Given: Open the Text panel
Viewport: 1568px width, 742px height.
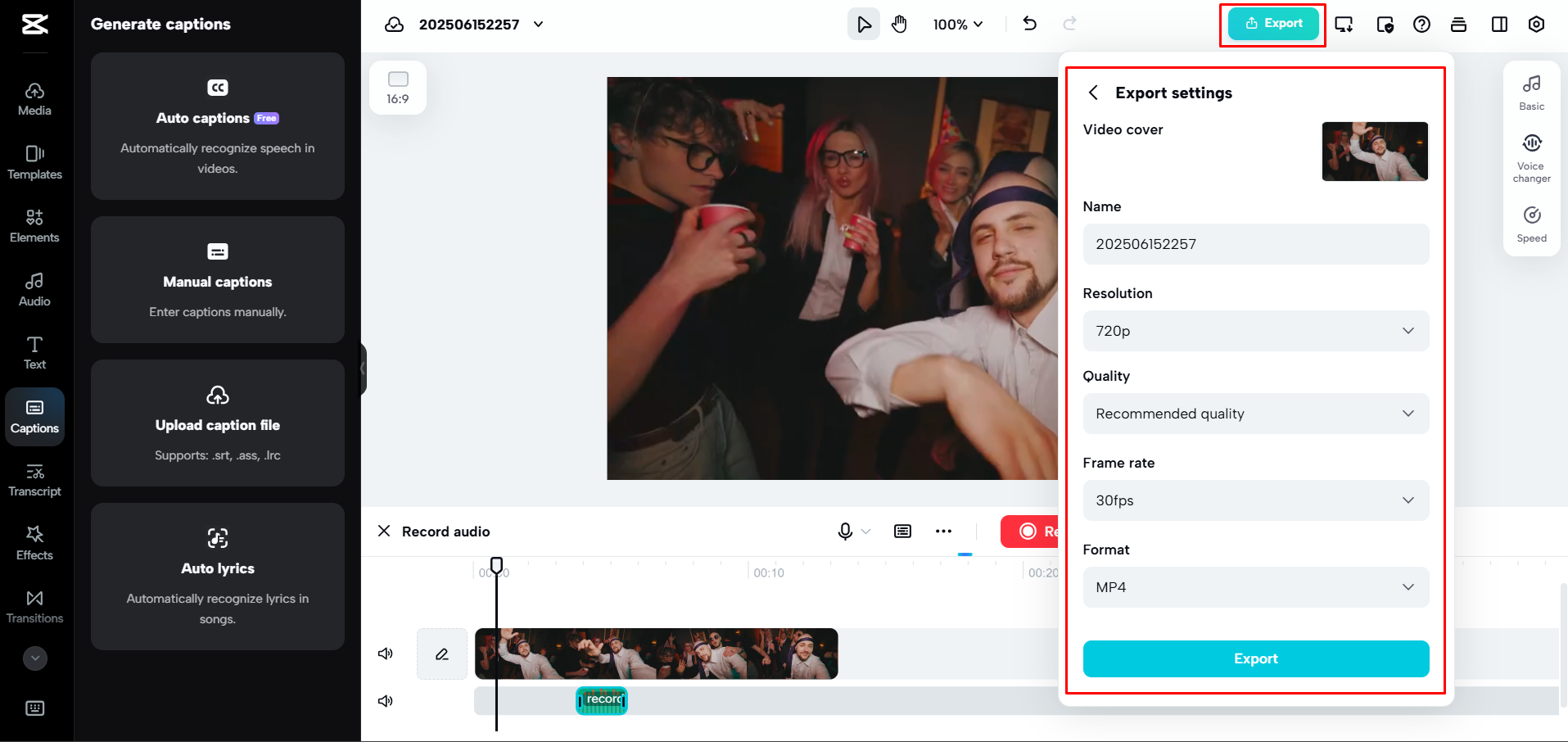Looking at the screenshot, I should point(34,353).
